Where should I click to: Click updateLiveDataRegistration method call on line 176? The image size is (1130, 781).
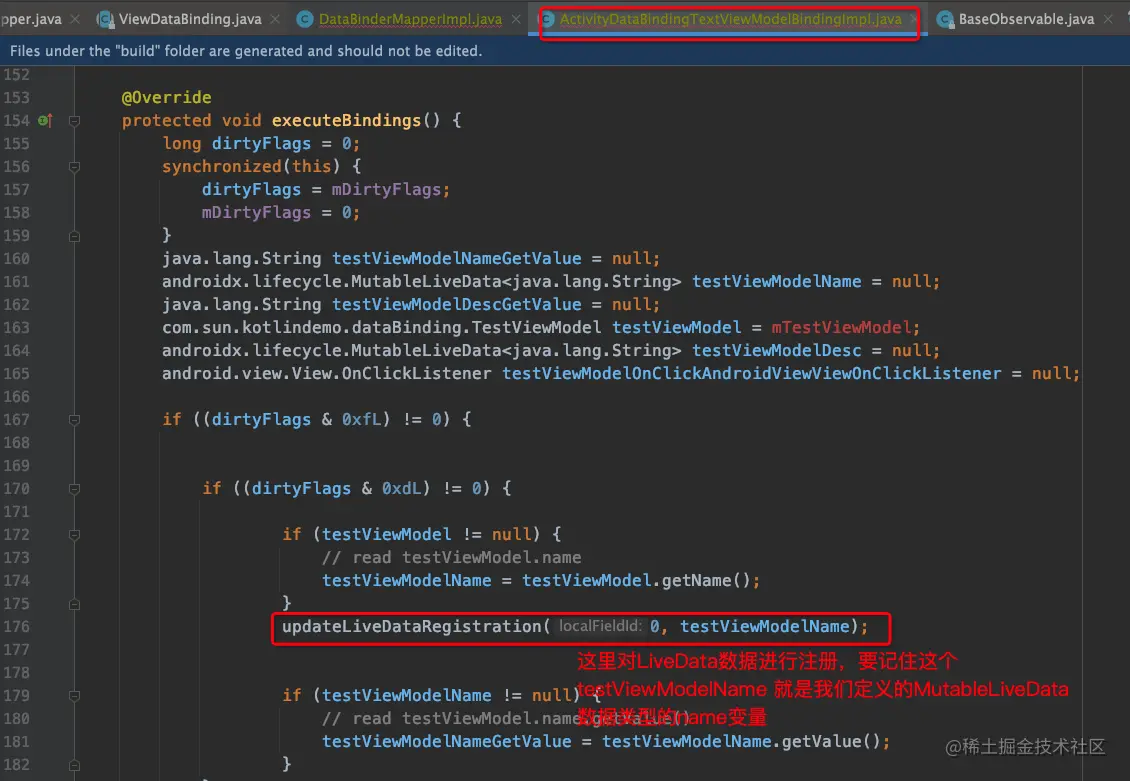411,626
